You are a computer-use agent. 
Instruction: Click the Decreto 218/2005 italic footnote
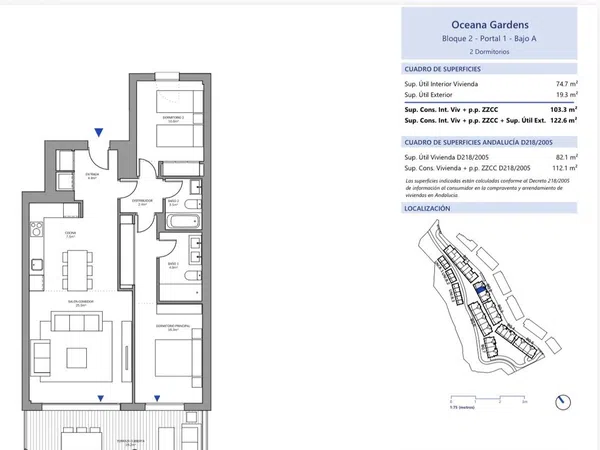488,188
